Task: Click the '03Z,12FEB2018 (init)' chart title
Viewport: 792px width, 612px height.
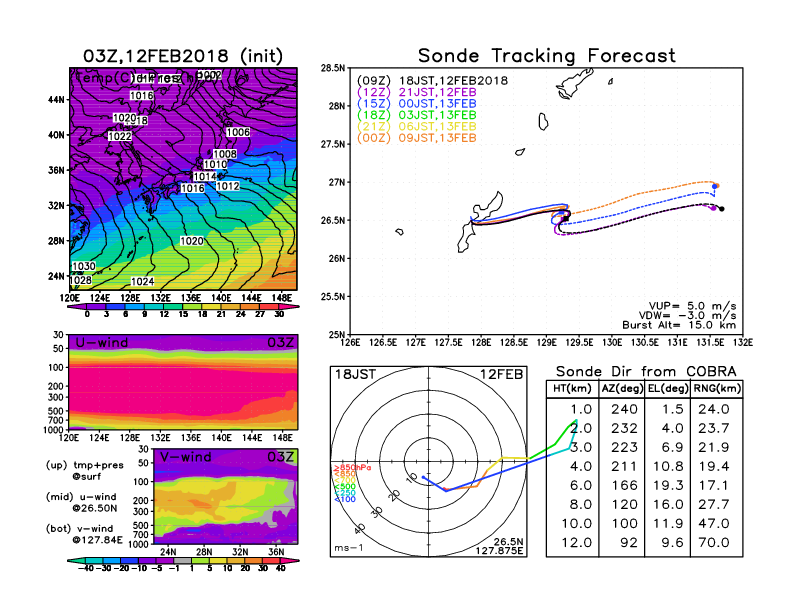Action: point(183,56)
